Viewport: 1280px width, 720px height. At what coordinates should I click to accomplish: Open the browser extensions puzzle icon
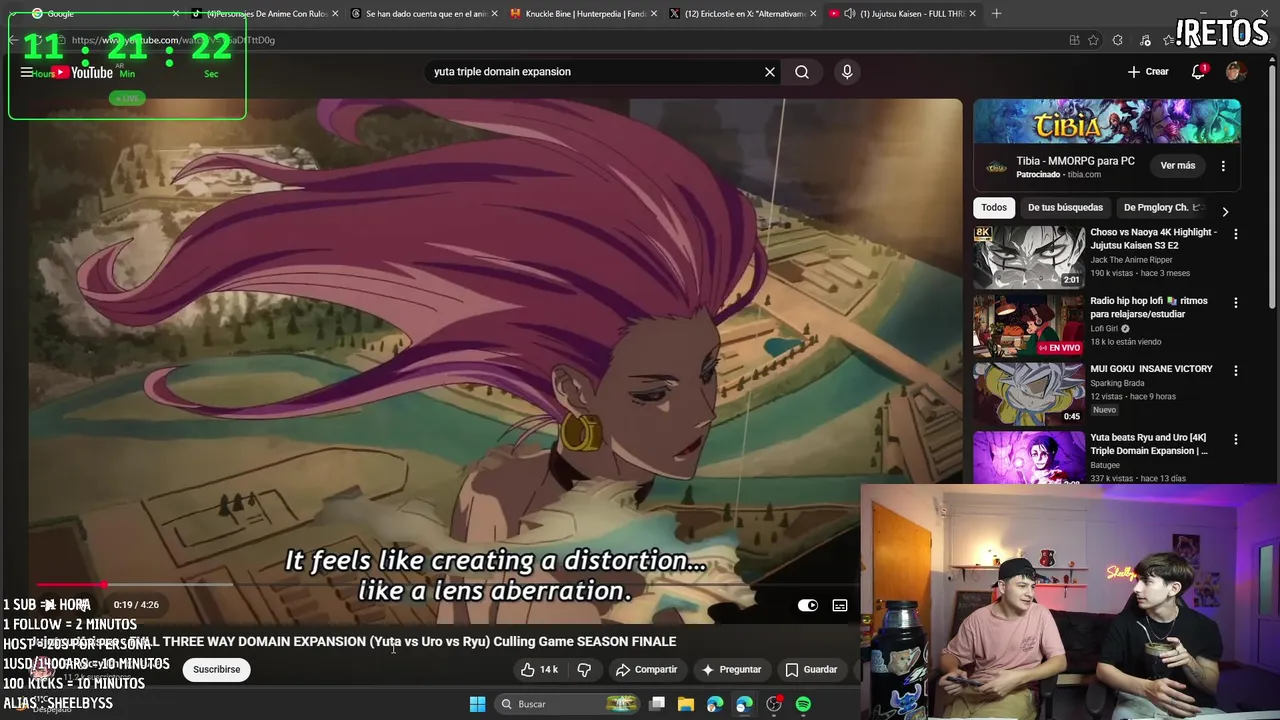coord(1117,40)
